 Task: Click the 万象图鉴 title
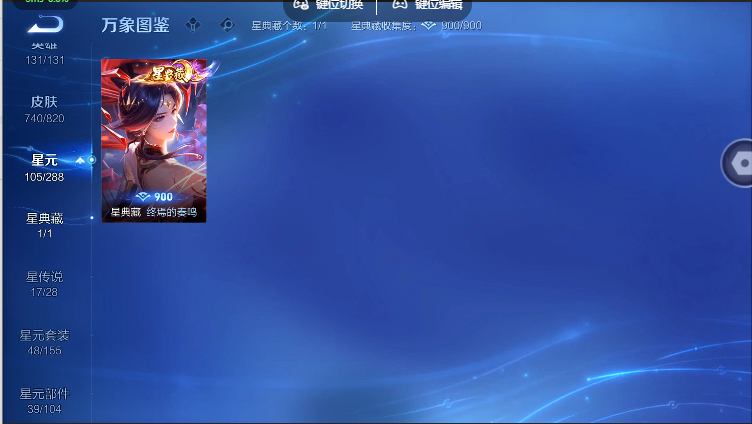point(135,25)
